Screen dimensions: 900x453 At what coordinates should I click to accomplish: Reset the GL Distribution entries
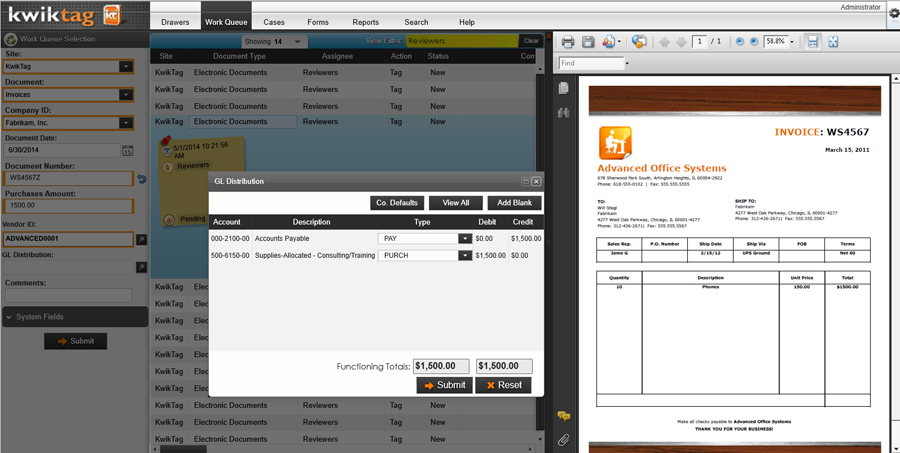coord(503,385)
